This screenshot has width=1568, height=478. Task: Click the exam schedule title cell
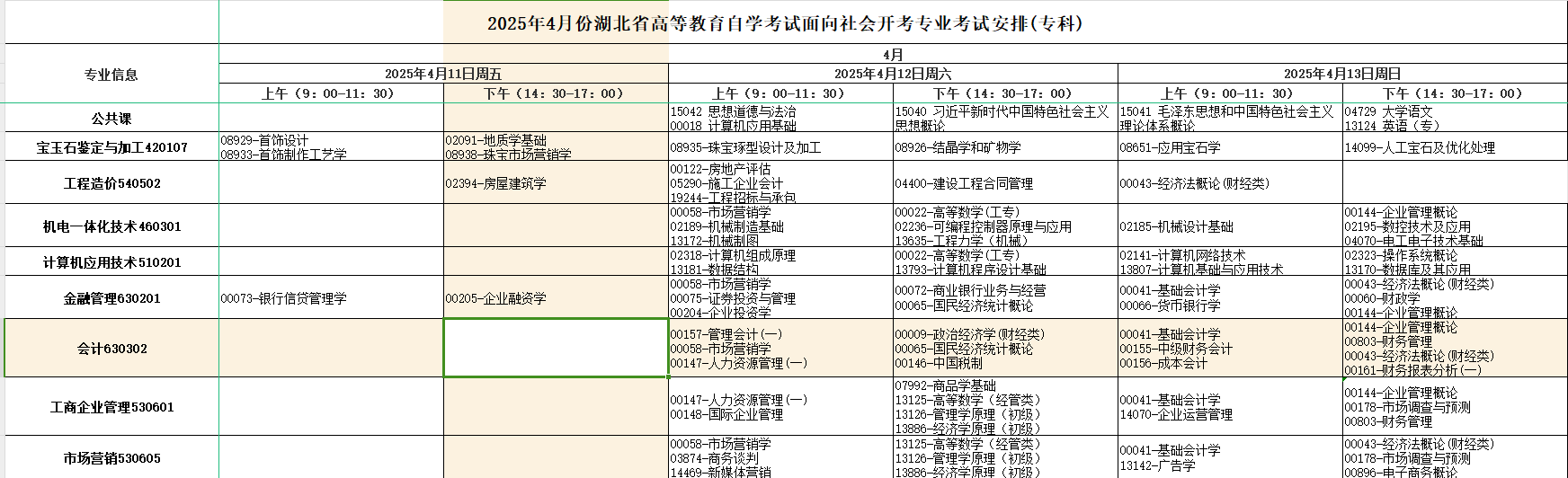784,23
